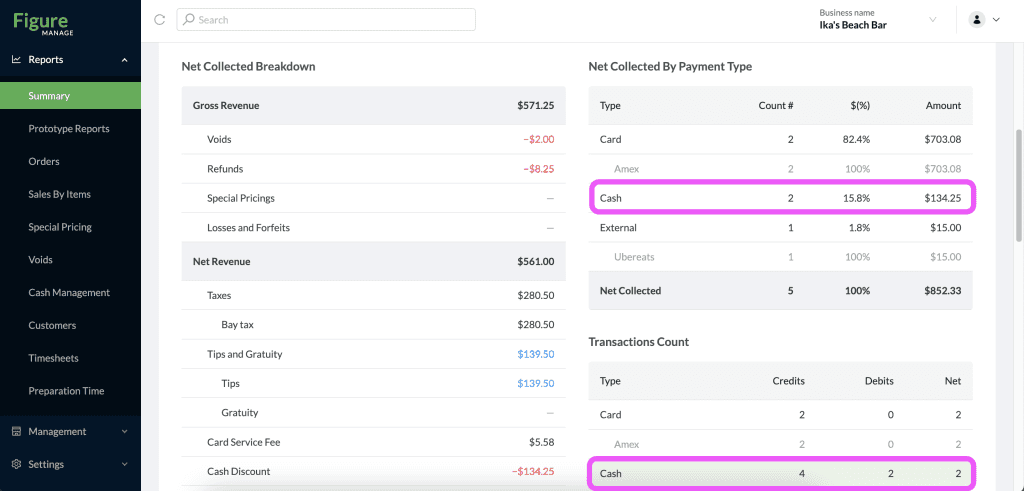
Task: Open the account menu chevron
Action: 996,20
